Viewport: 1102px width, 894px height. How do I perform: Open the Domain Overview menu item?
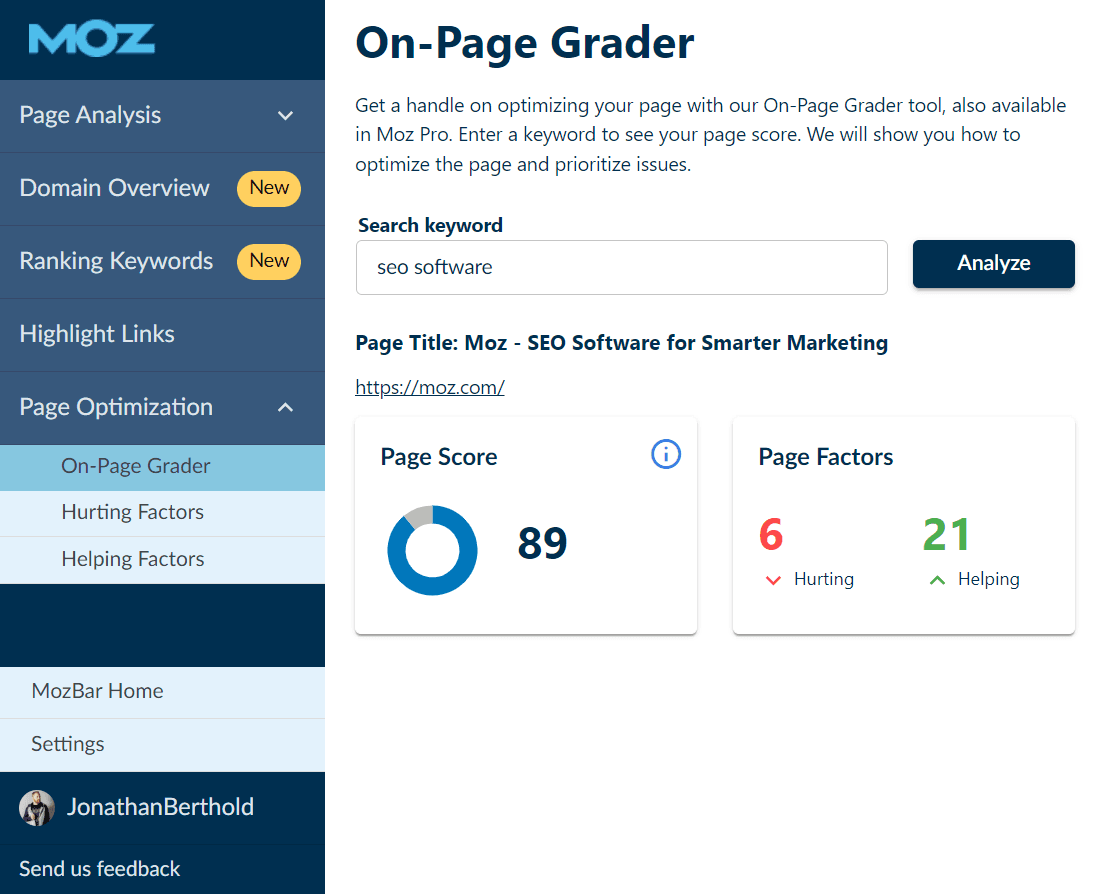coord(114,188)
